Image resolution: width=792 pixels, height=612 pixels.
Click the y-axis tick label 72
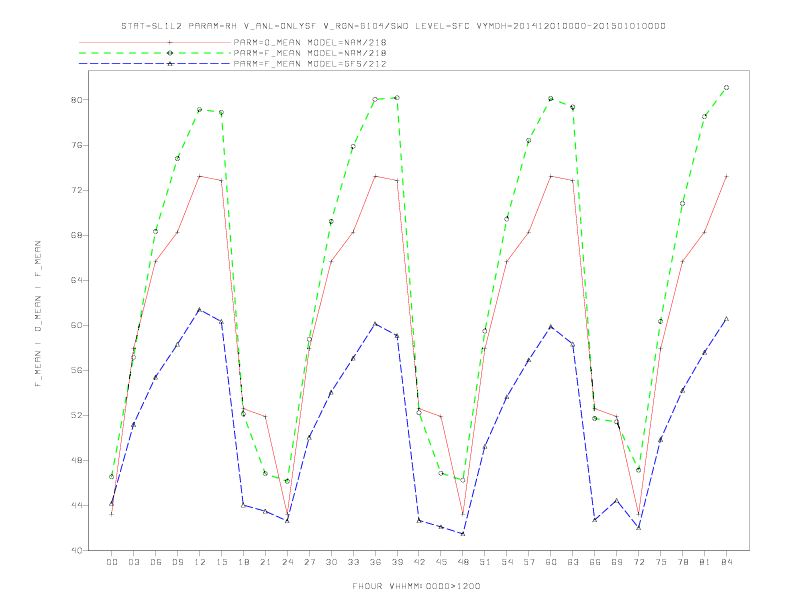coord(77,190)
